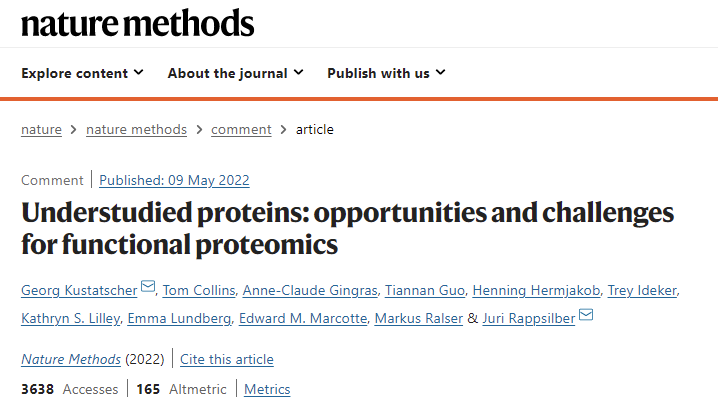Click Published: 09 May 2022 link
This screenshot has width=718, height=418.
(x=174, y=180)
